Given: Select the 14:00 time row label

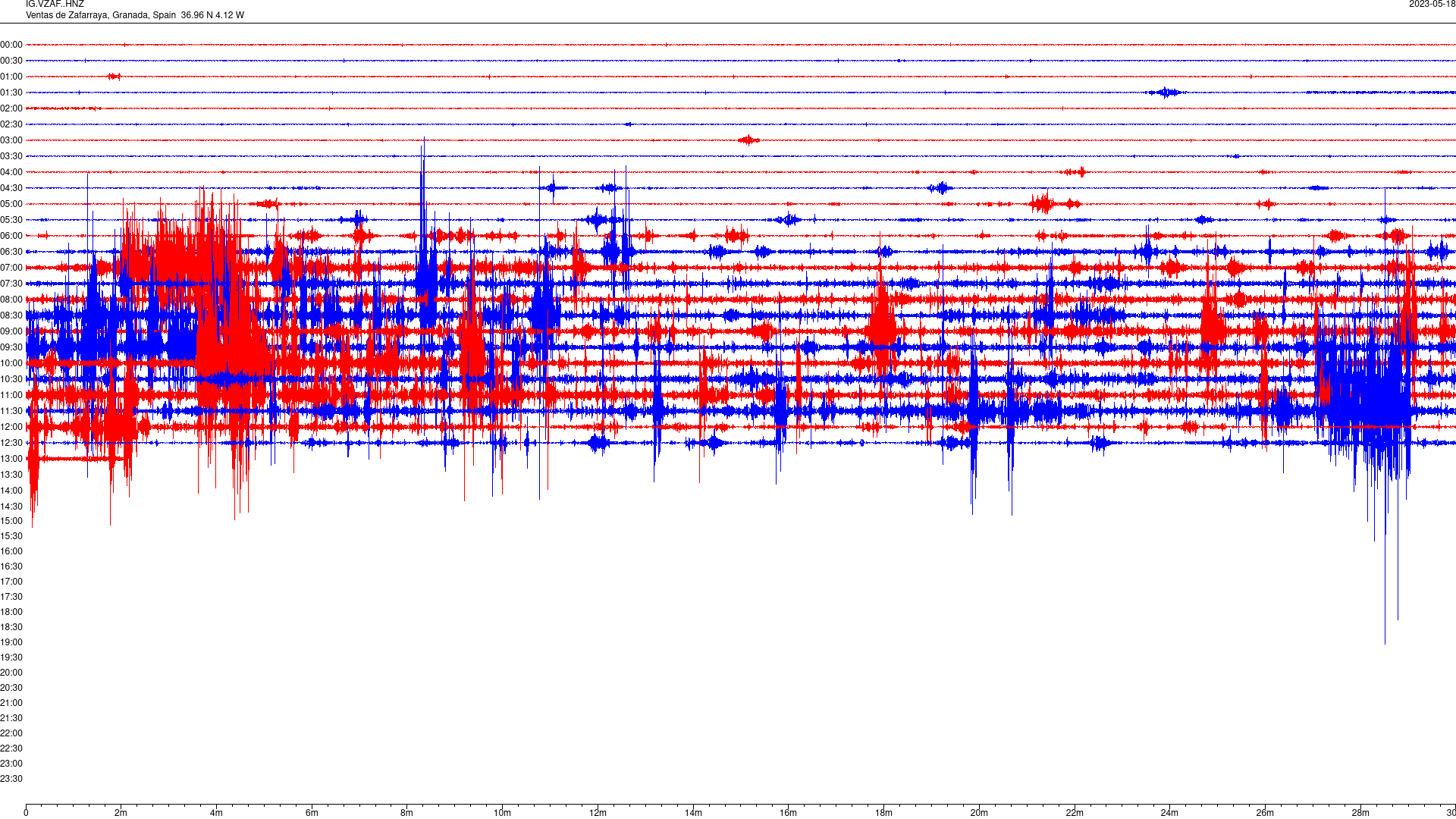Looking at the screenshot, I should click(11, 491).
